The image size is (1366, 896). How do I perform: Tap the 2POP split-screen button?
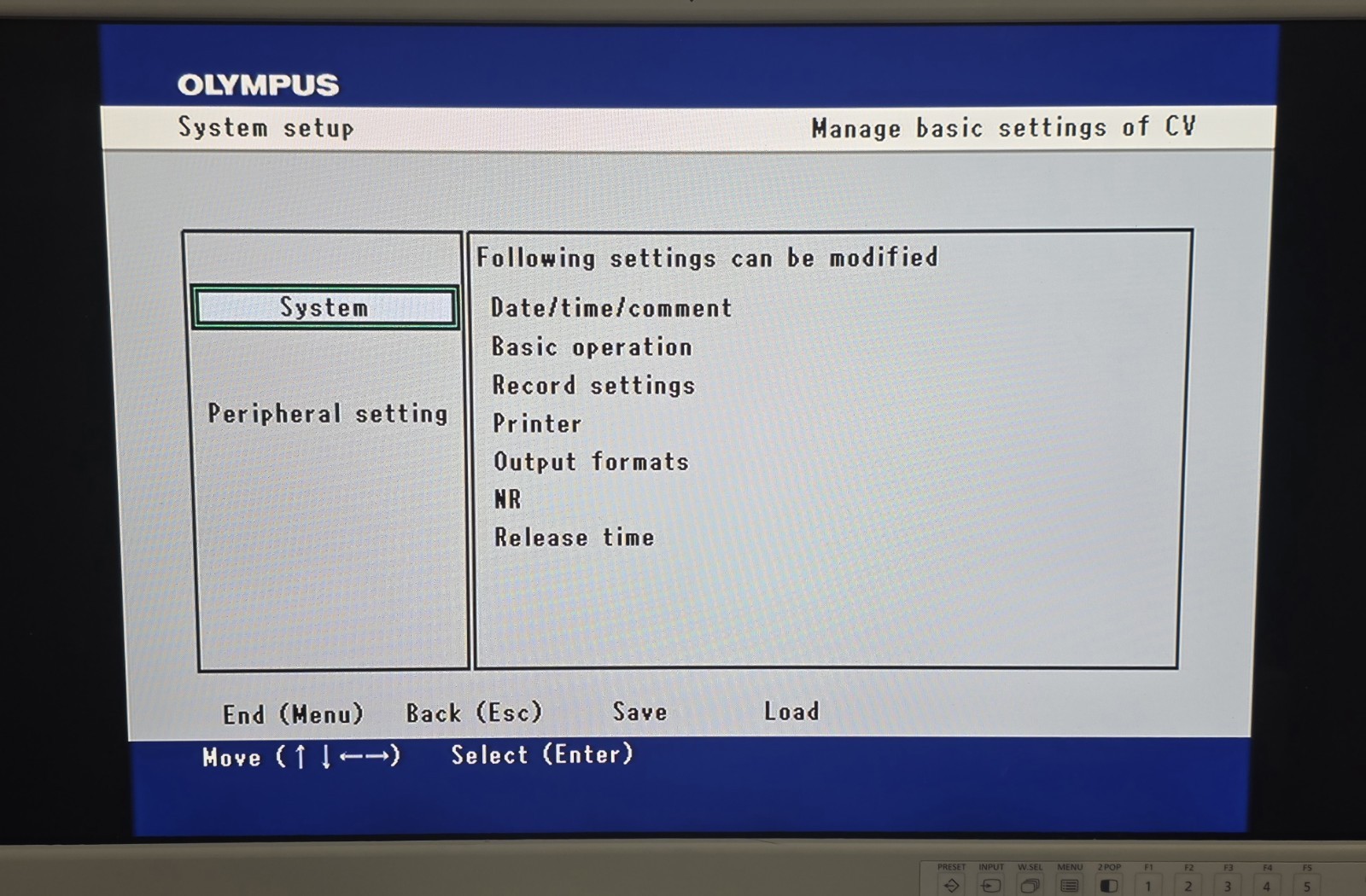point(1109,885)
